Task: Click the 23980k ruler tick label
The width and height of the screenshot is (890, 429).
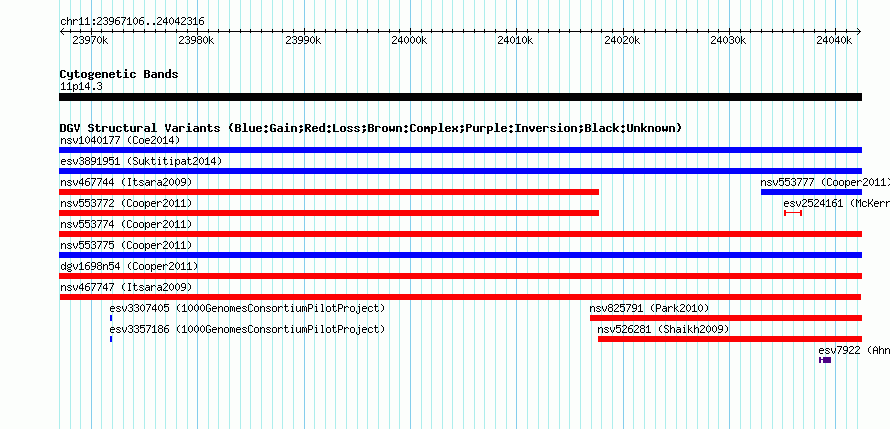Action: [x=196, y=40]
